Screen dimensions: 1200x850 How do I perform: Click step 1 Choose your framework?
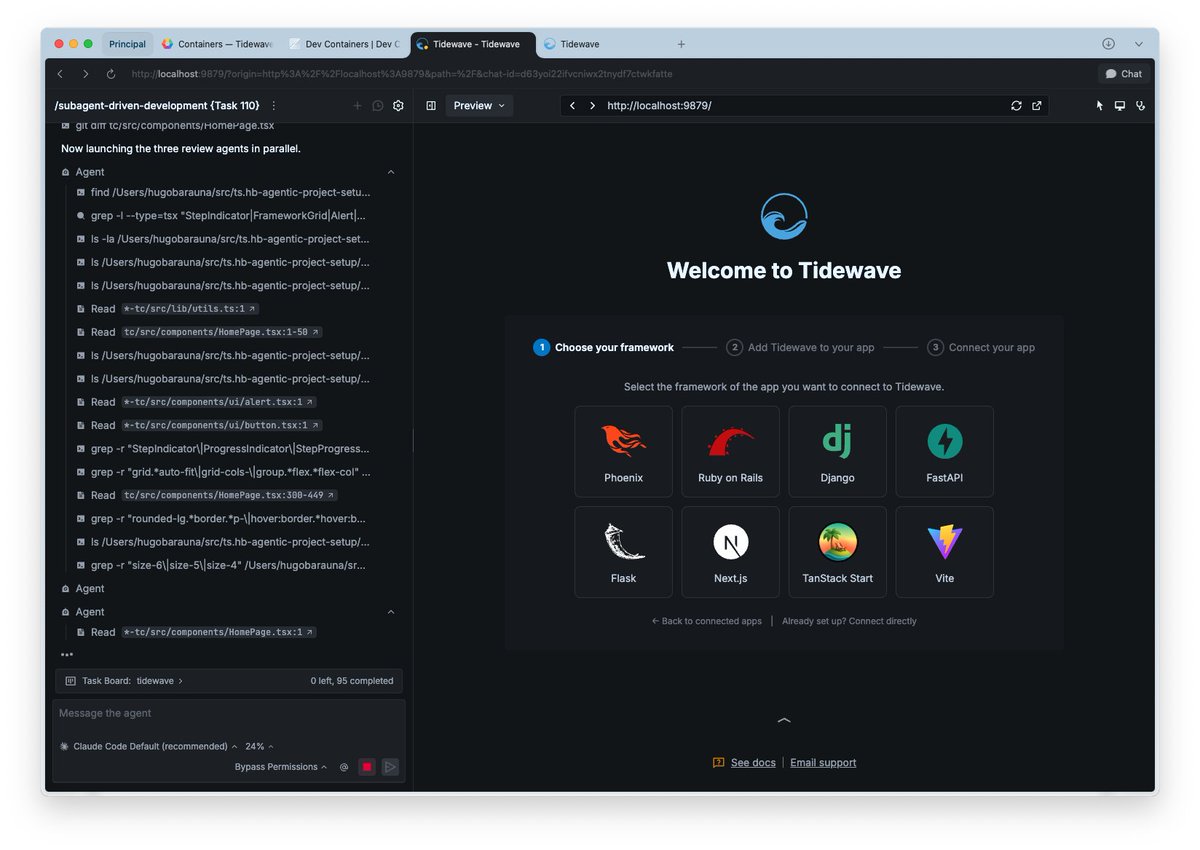603,348
